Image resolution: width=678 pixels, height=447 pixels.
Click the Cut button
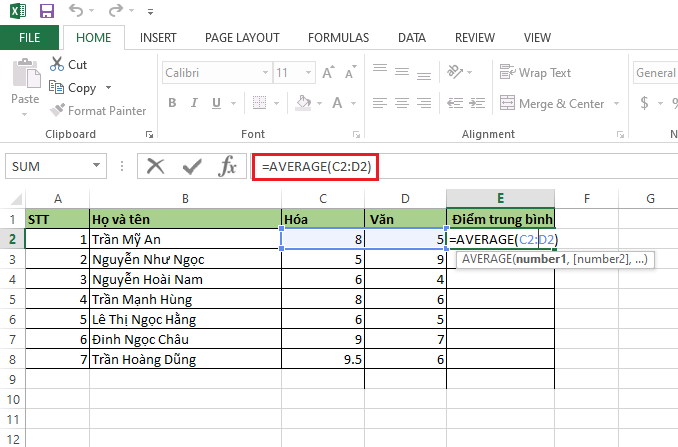point(68,64)
